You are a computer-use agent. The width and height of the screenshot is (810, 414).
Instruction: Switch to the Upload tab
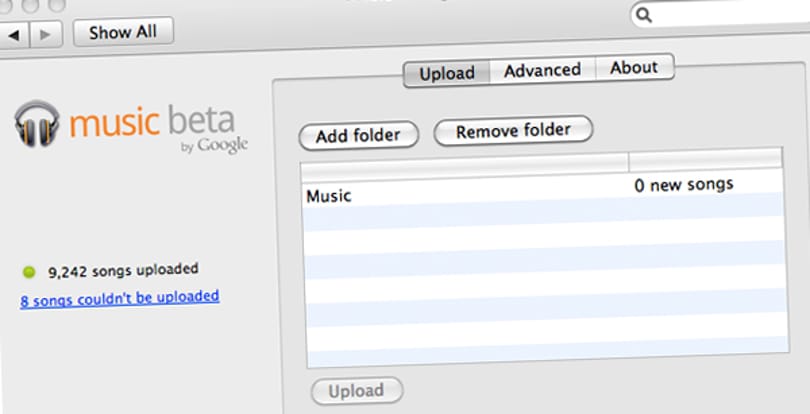[447, 73]
